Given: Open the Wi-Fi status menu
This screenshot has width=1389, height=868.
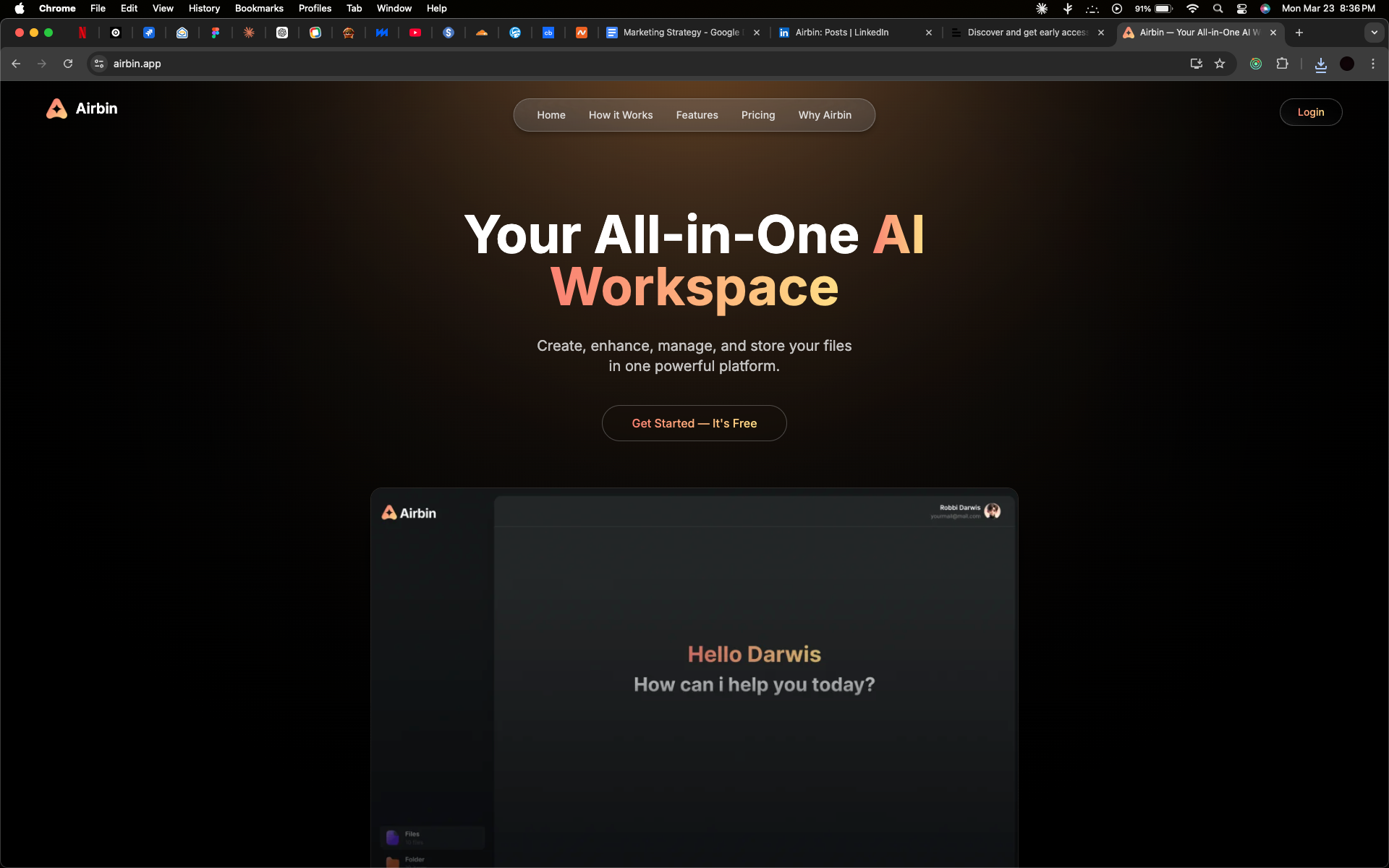Looking at the screenshot, I should pyautogui.click(x=1193, y=9).
